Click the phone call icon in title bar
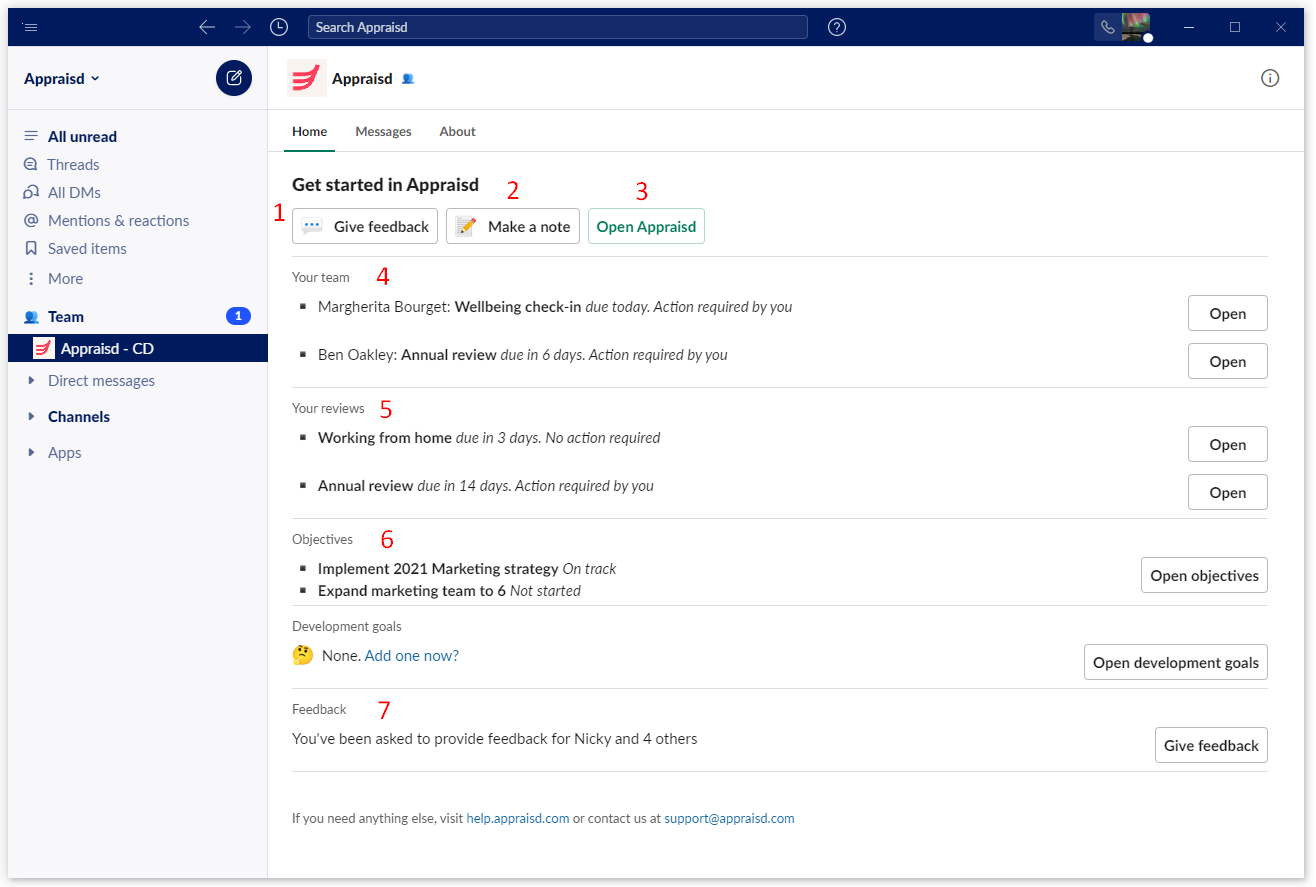1316x887 pixels. (x=1107, y=27)
